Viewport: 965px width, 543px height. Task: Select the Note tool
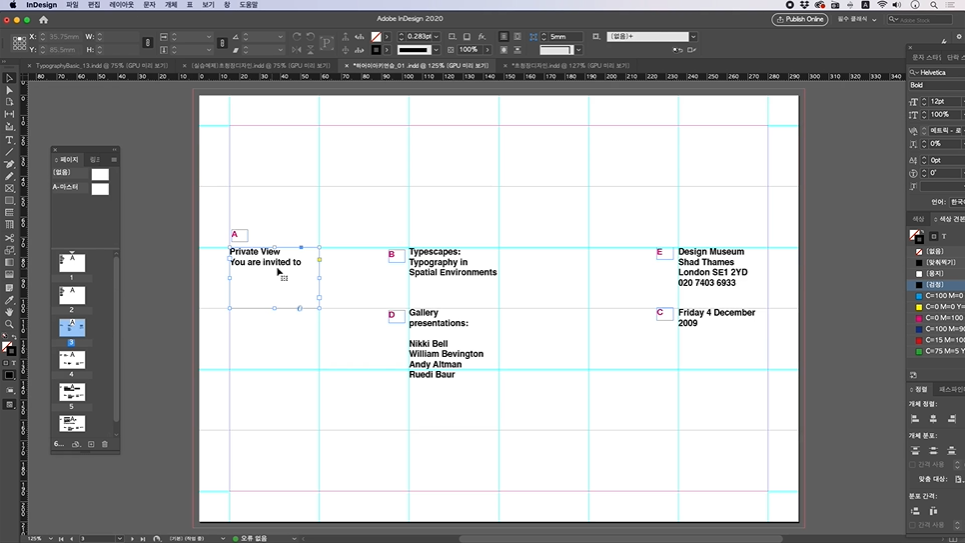[x=9, y=288]
